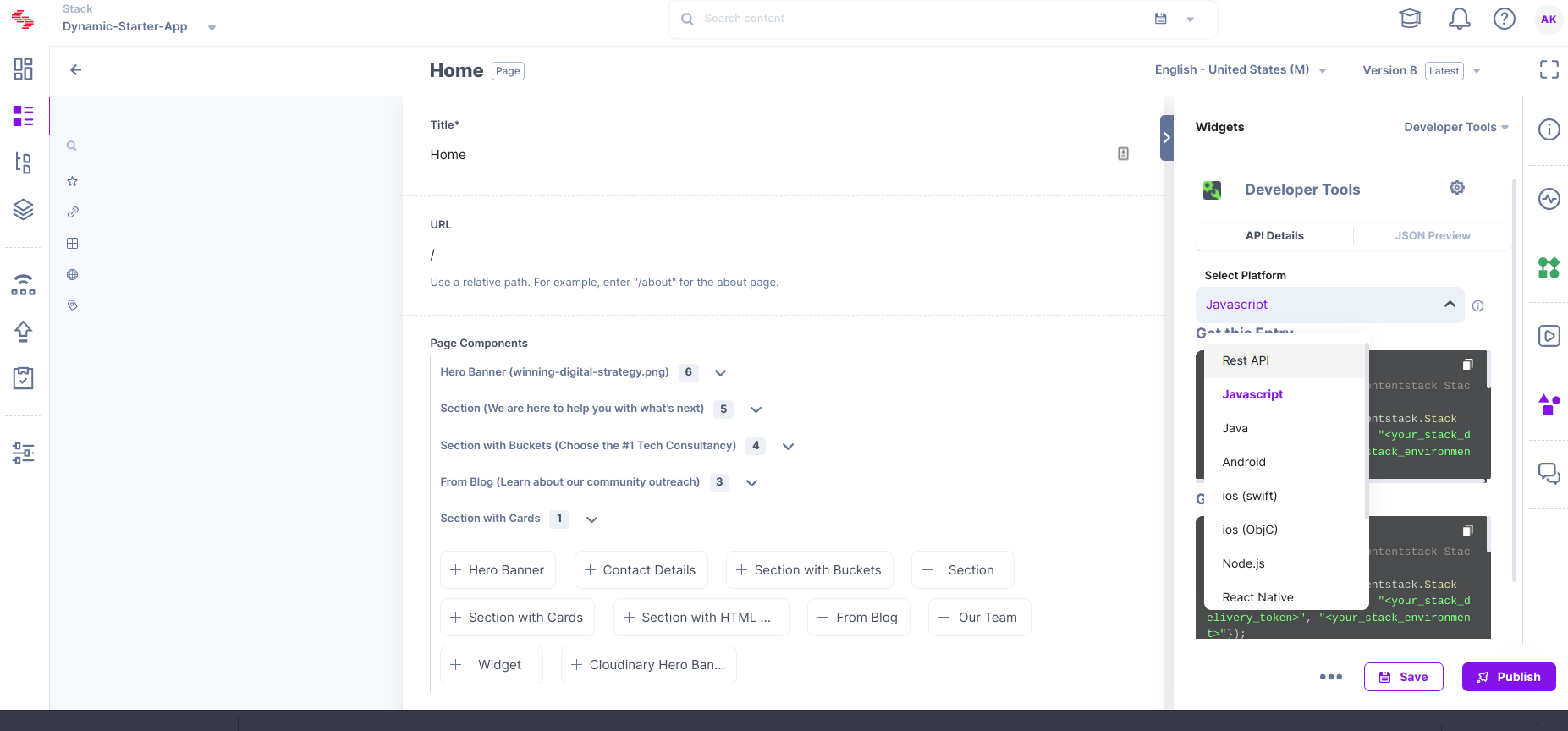This screenshot has height=731, width=1568.
Task: Open the Settings sliders icon in sidebar
Action: pyautogui.click(x=24, y=453)
